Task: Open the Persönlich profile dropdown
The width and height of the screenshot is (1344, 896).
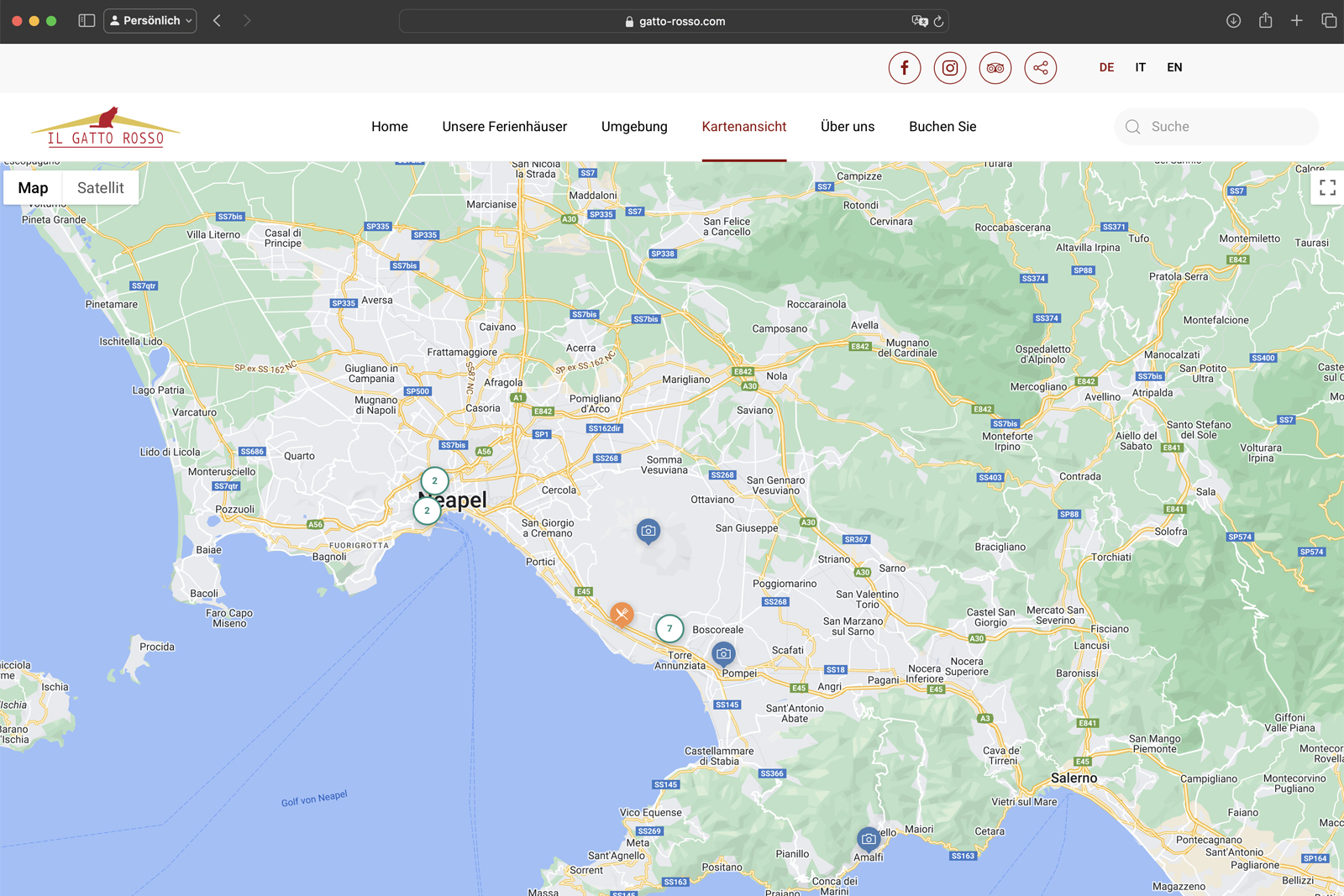Action: pyautogui.click(x=150, y=21)
